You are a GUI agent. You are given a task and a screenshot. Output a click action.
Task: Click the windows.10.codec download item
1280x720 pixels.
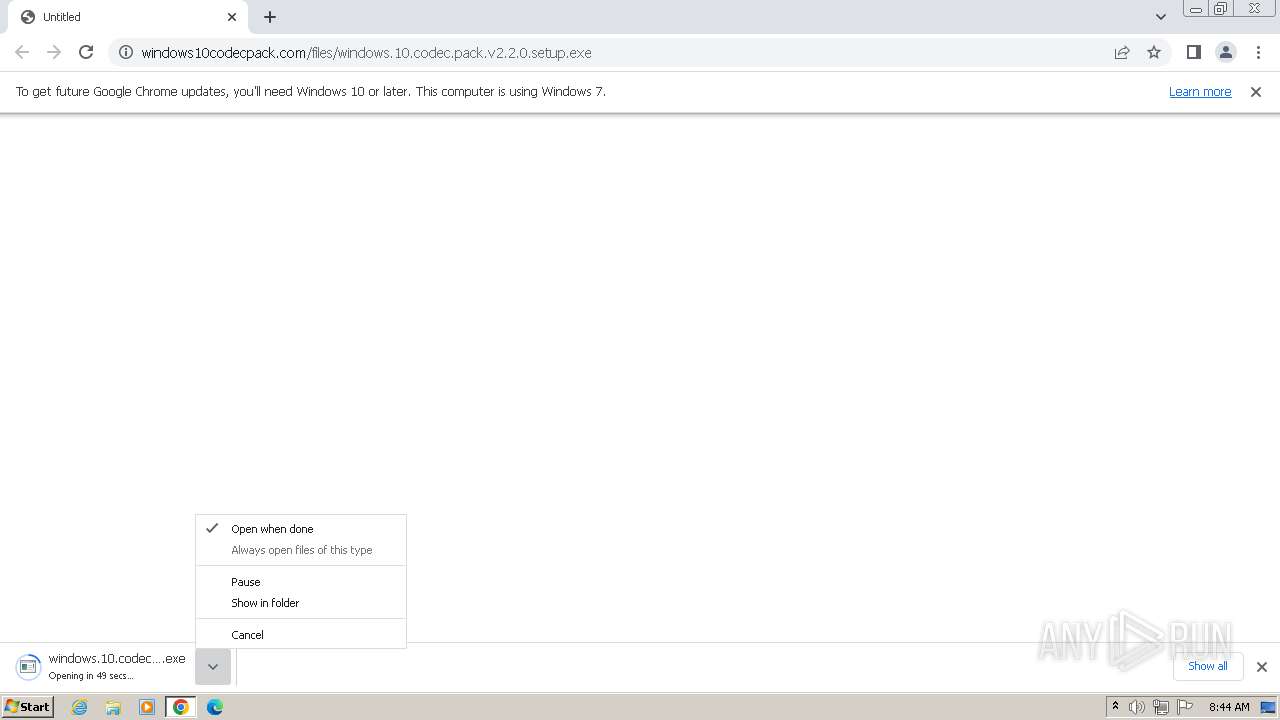(x=101, y=666)
